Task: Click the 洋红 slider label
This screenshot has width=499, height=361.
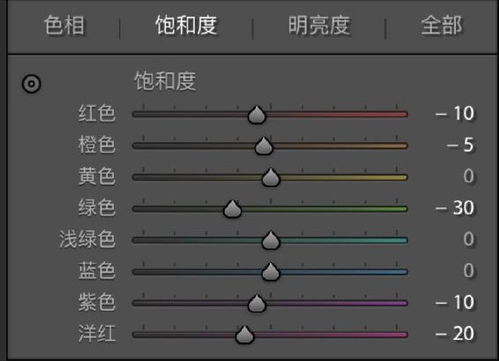Action: (97, 334)
